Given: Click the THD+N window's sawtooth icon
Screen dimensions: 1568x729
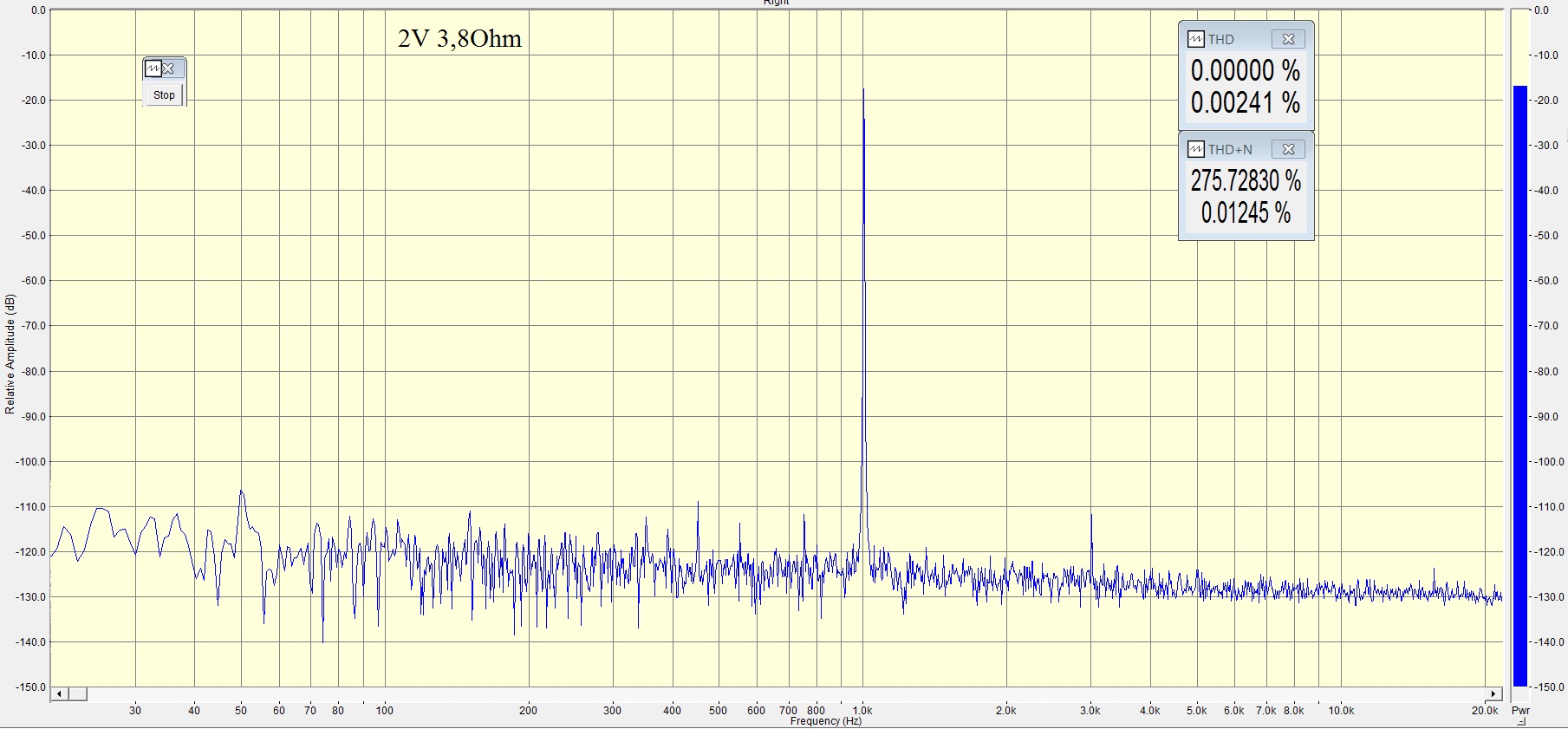Looking at the screenshot, I should point(1196,149).
